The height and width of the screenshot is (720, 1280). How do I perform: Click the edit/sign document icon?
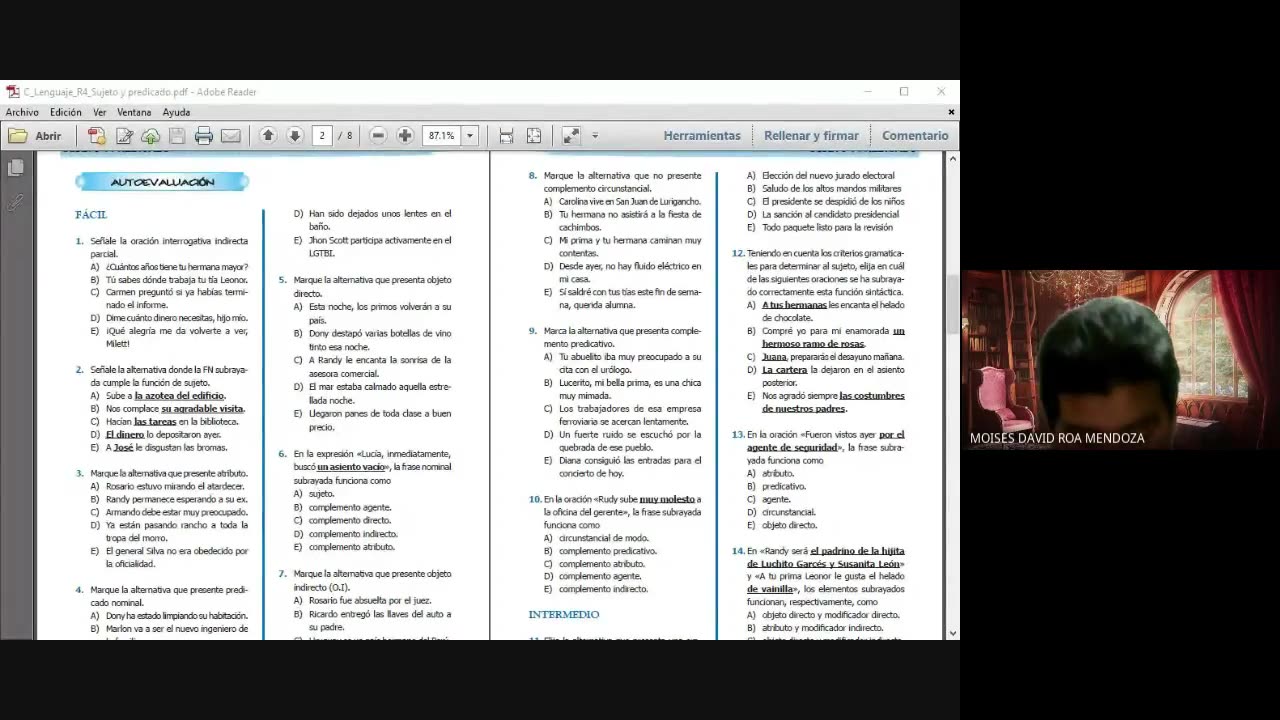[x=124, y=136]
